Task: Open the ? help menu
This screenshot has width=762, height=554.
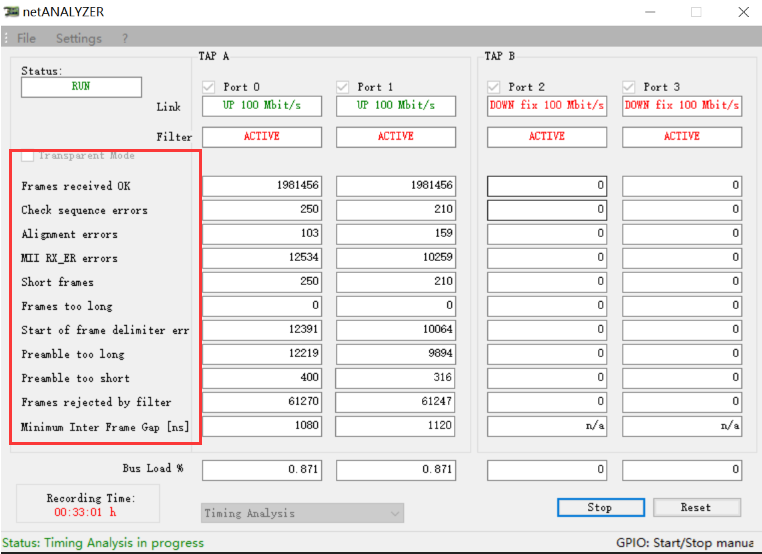Action: pos(125,38)
